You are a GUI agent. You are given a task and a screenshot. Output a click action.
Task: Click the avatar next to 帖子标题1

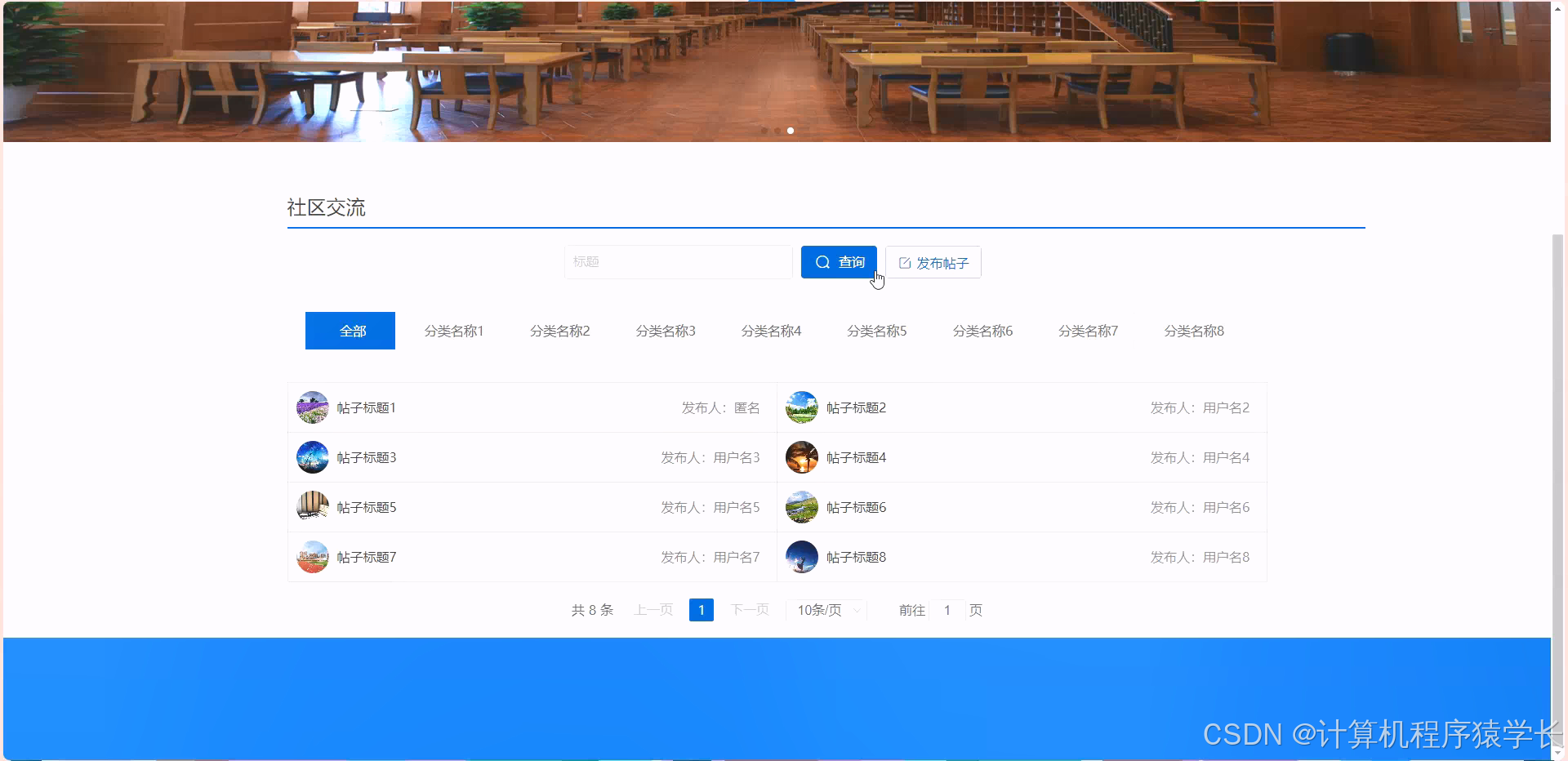click(312, 407)
